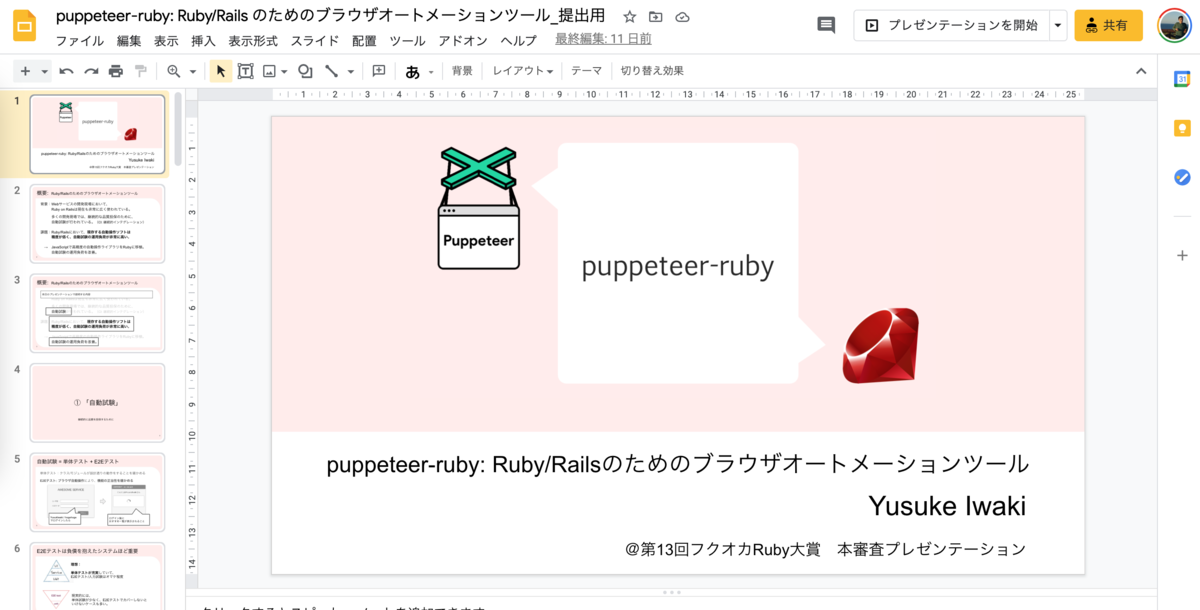The image size is (1200, 610).
Task: Add a new slide with plus button
Action: pos(25,71)
